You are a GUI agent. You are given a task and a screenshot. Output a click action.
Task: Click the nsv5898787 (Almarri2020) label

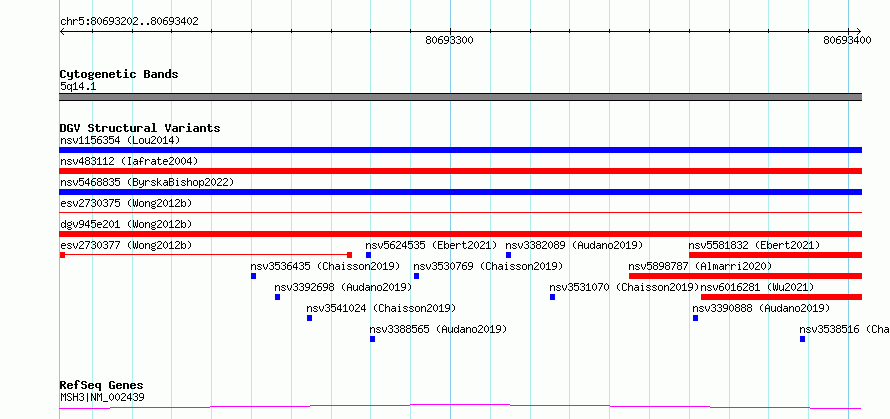tap(700, 266)
